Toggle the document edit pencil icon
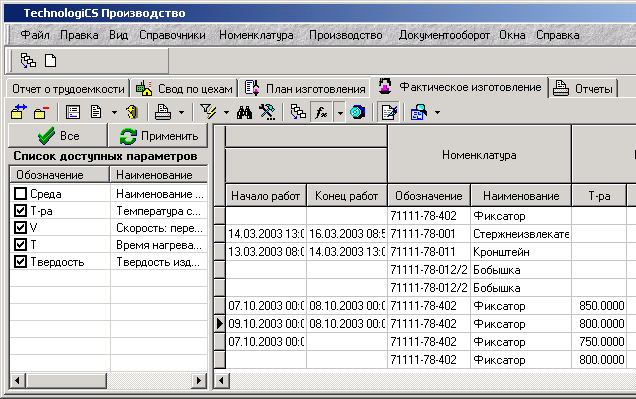The height and width of the screenshot is (399, 636). [389, 112]
